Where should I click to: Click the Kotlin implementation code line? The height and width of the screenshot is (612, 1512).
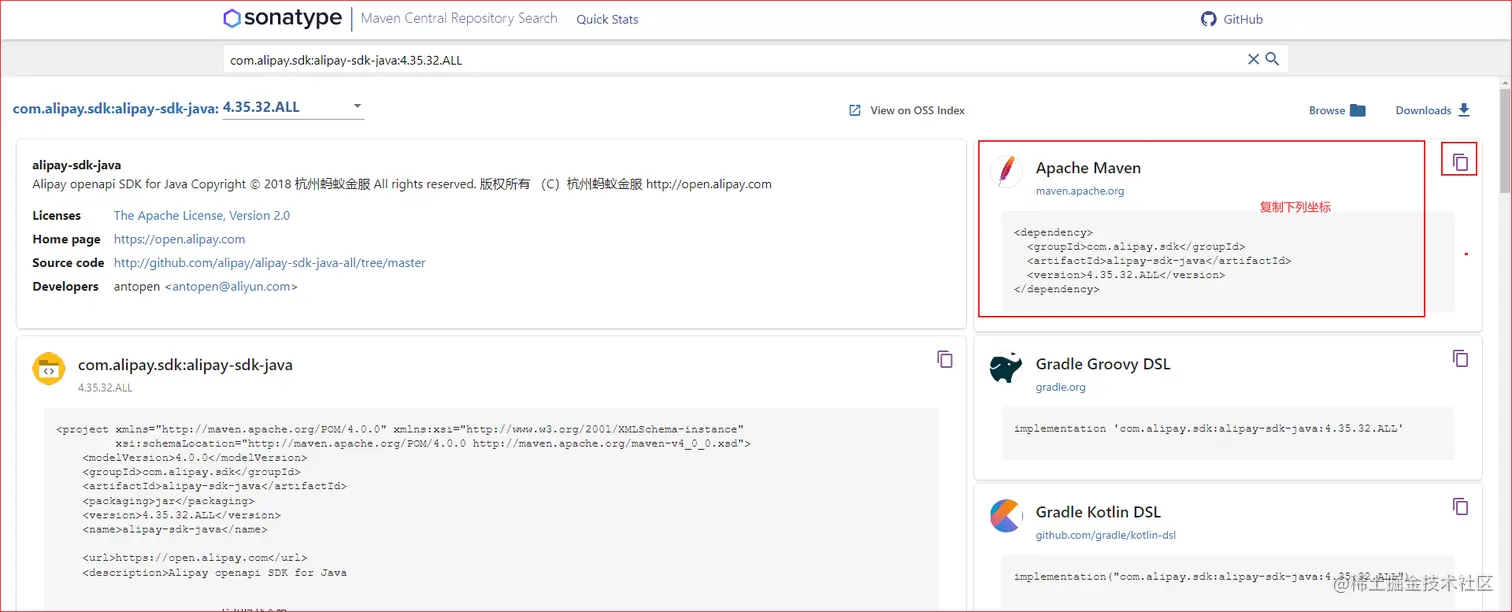coord(1211,577)
